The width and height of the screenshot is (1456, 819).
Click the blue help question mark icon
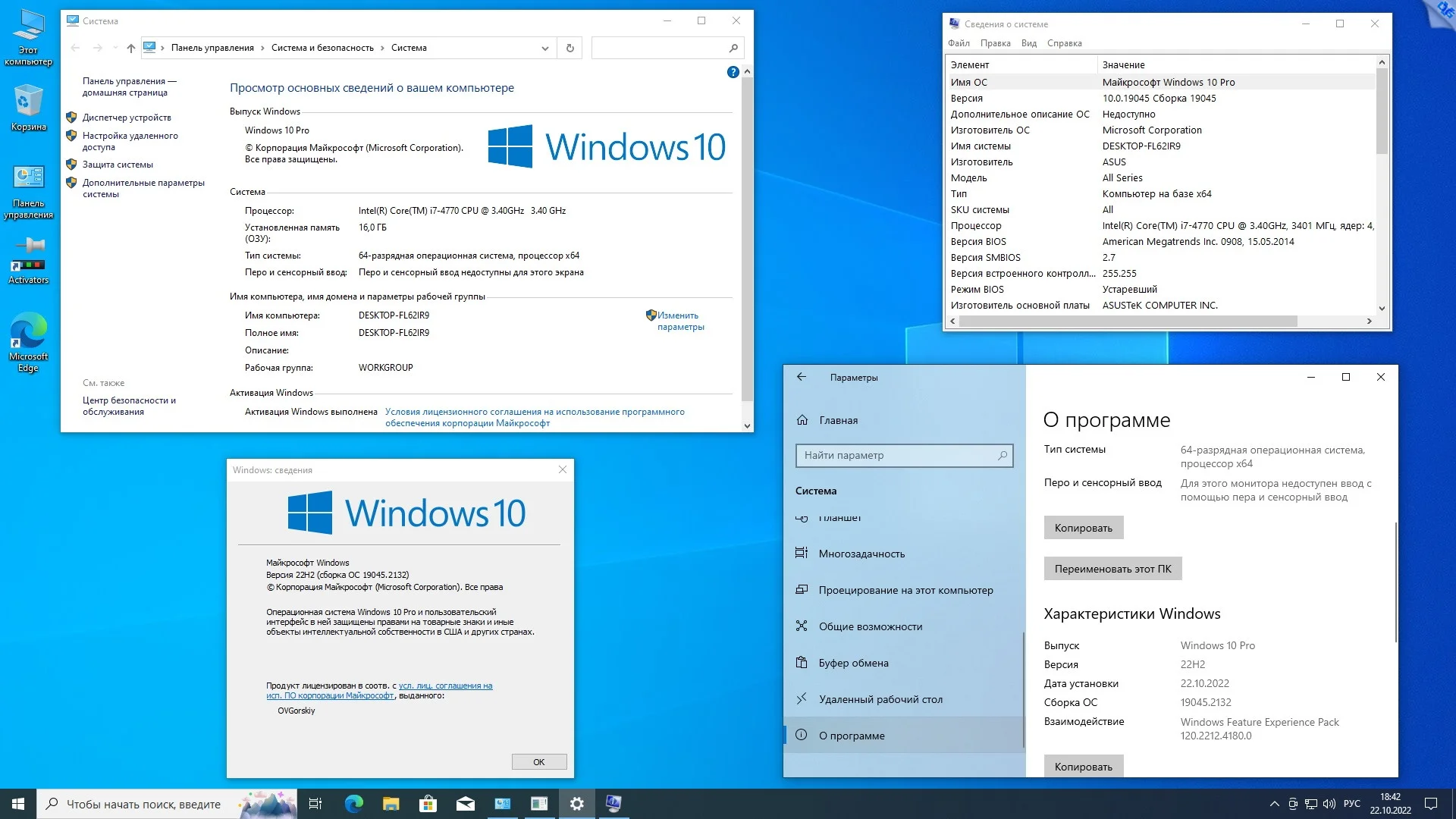point(733,72)
